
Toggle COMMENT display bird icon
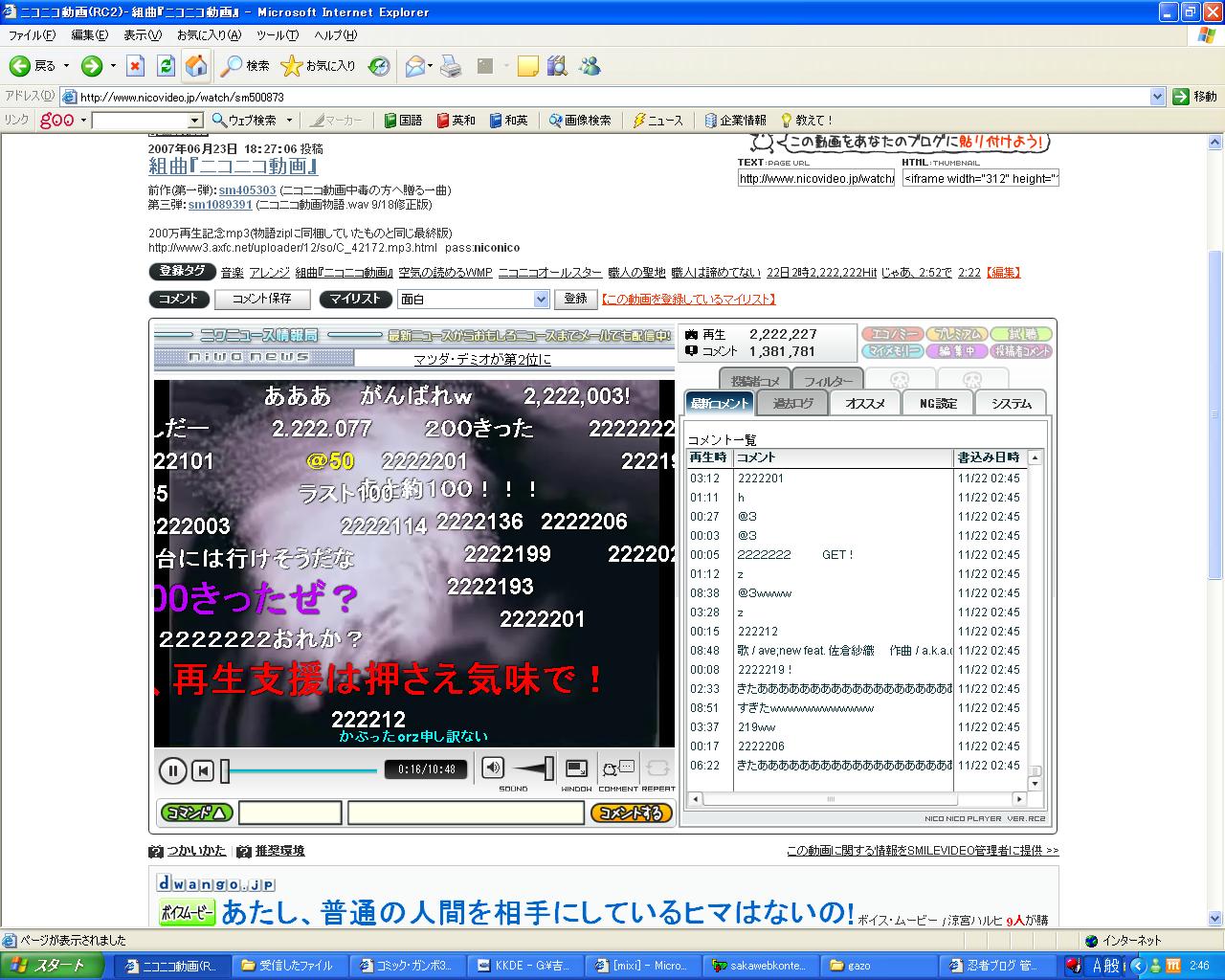617,768
